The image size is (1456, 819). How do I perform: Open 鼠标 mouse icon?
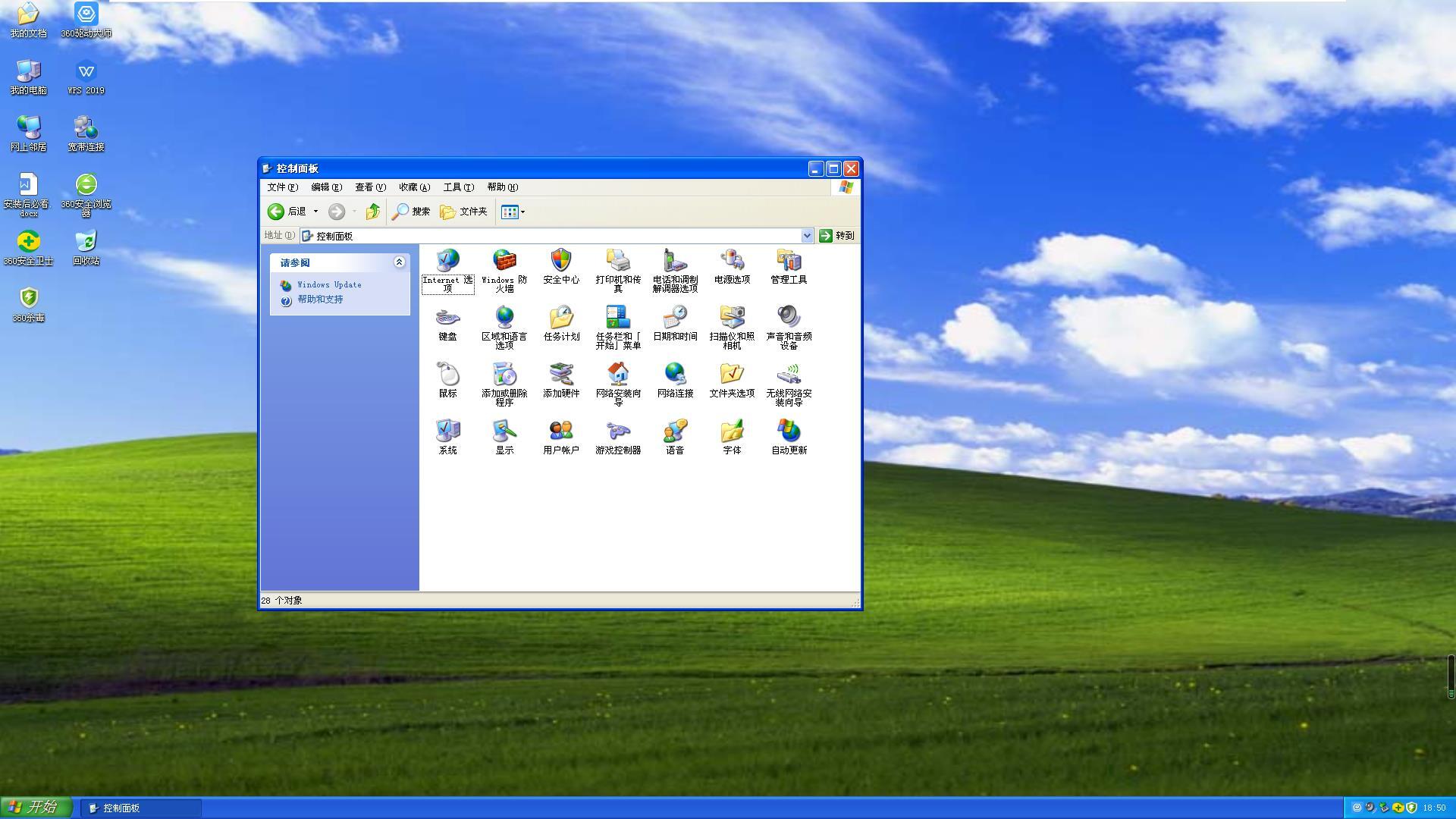click(447, 380)
